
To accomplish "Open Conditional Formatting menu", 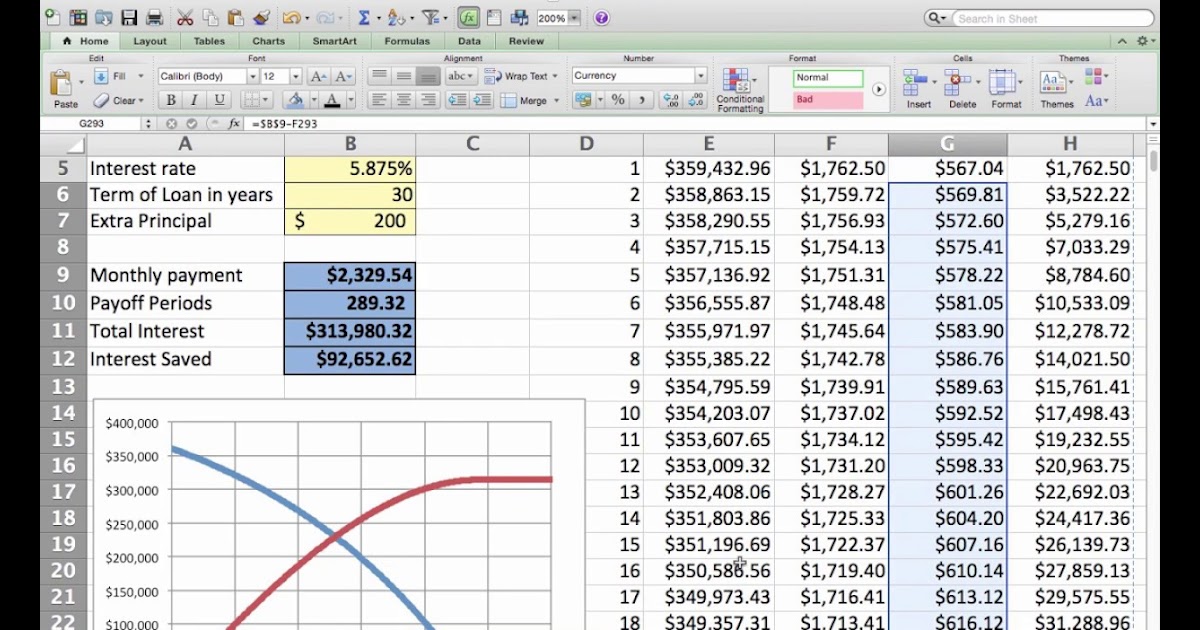I will 740,90.
